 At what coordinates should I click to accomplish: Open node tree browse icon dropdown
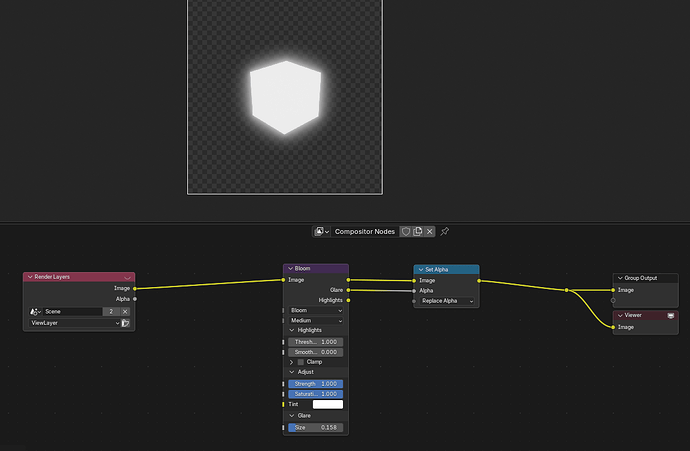click(322, 231)
